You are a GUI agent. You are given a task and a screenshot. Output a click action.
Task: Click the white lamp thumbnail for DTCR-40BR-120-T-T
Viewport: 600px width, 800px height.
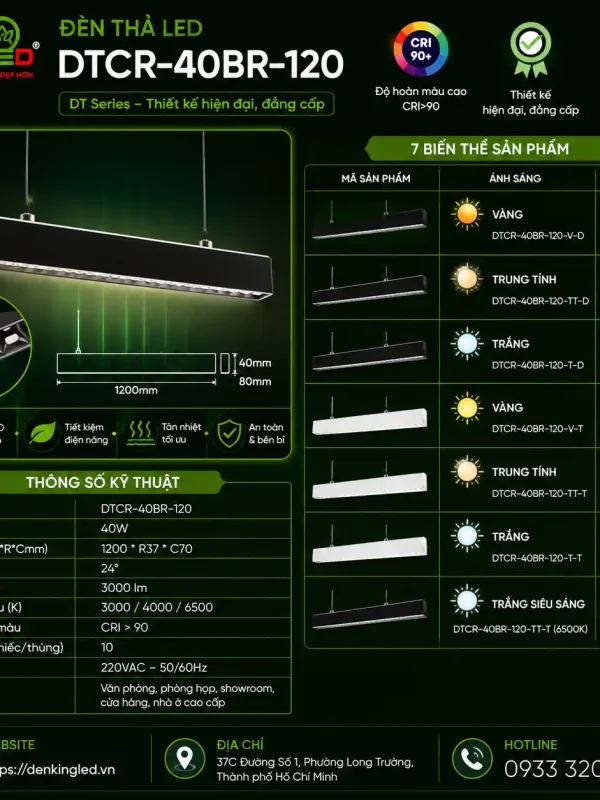[369, 544]
